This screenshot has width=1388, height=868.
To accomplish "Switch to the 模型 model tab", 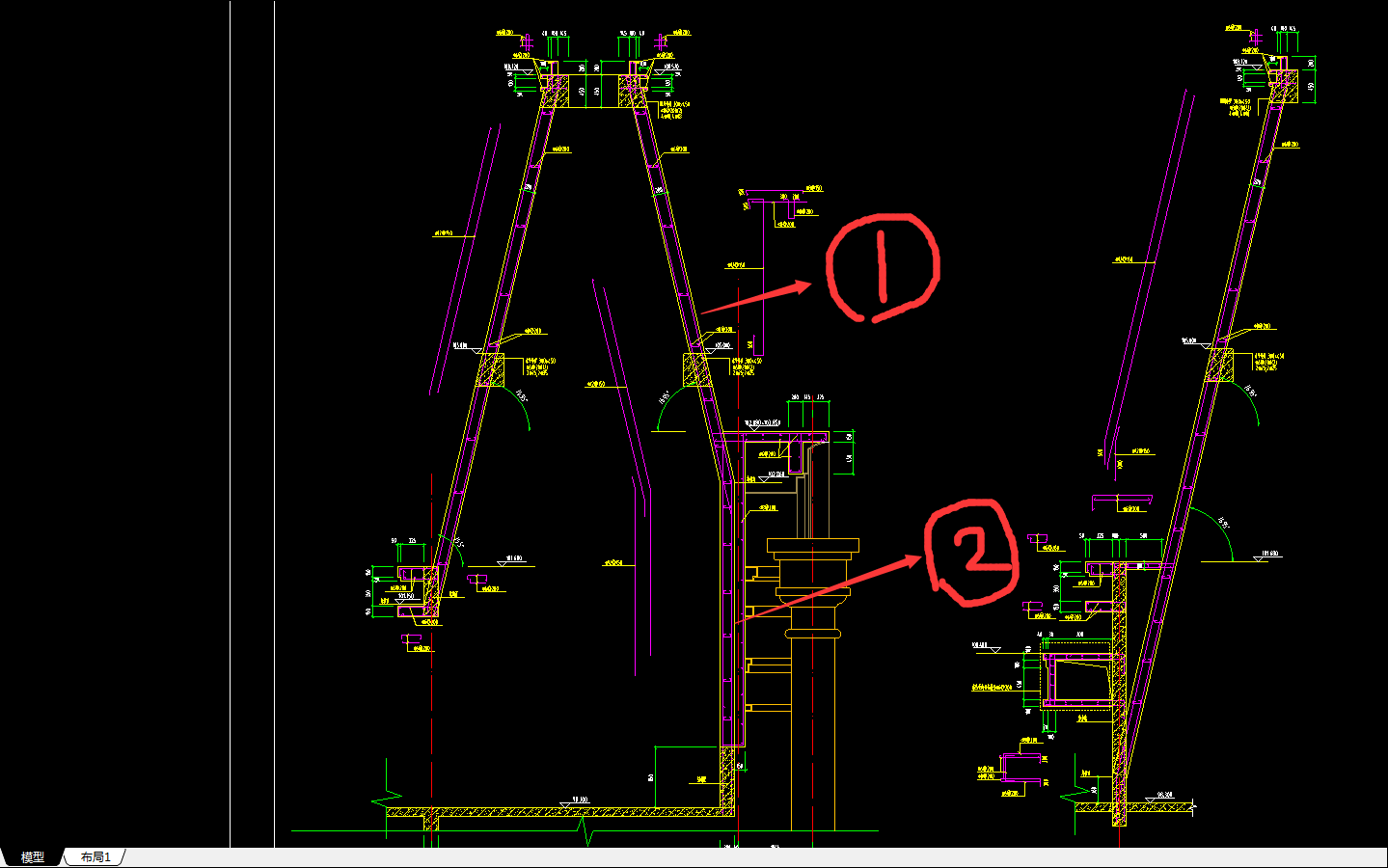I will (x=33, y=857).
